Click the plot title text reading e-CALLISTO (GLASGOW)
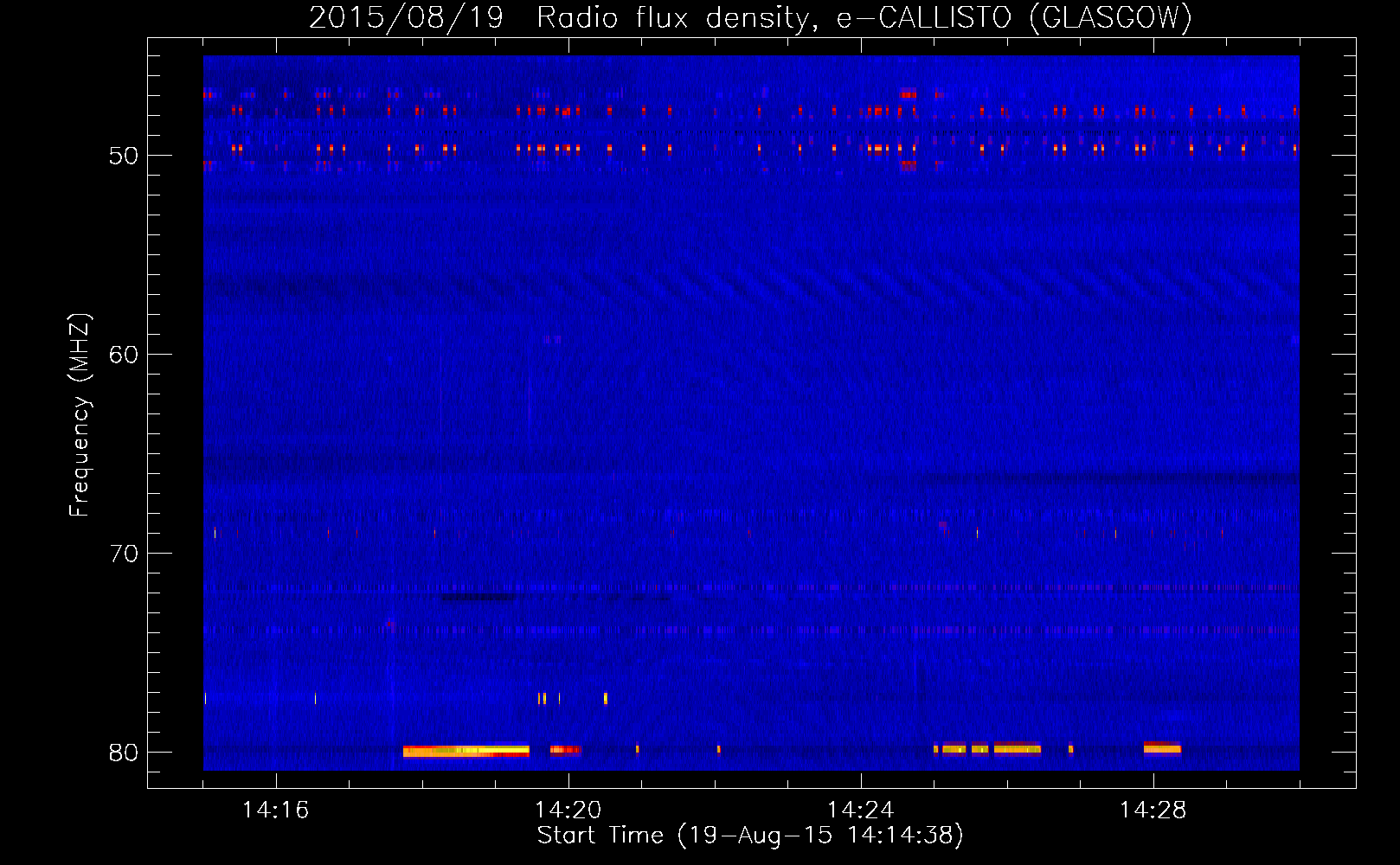 pyautogui.click(x=1014, y=18)
